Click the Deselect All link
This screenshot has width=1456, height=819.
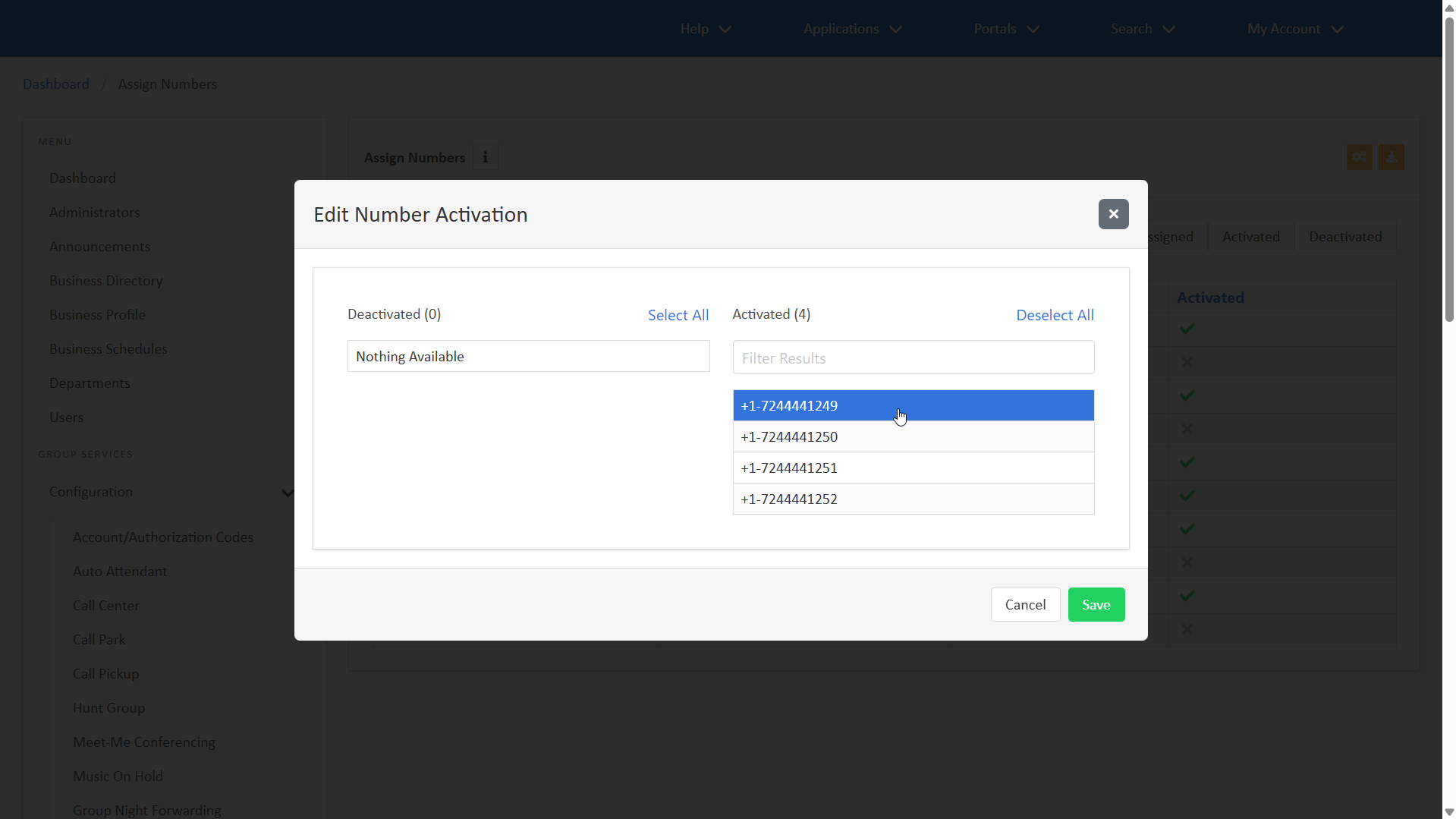(x=1055, y=315)
